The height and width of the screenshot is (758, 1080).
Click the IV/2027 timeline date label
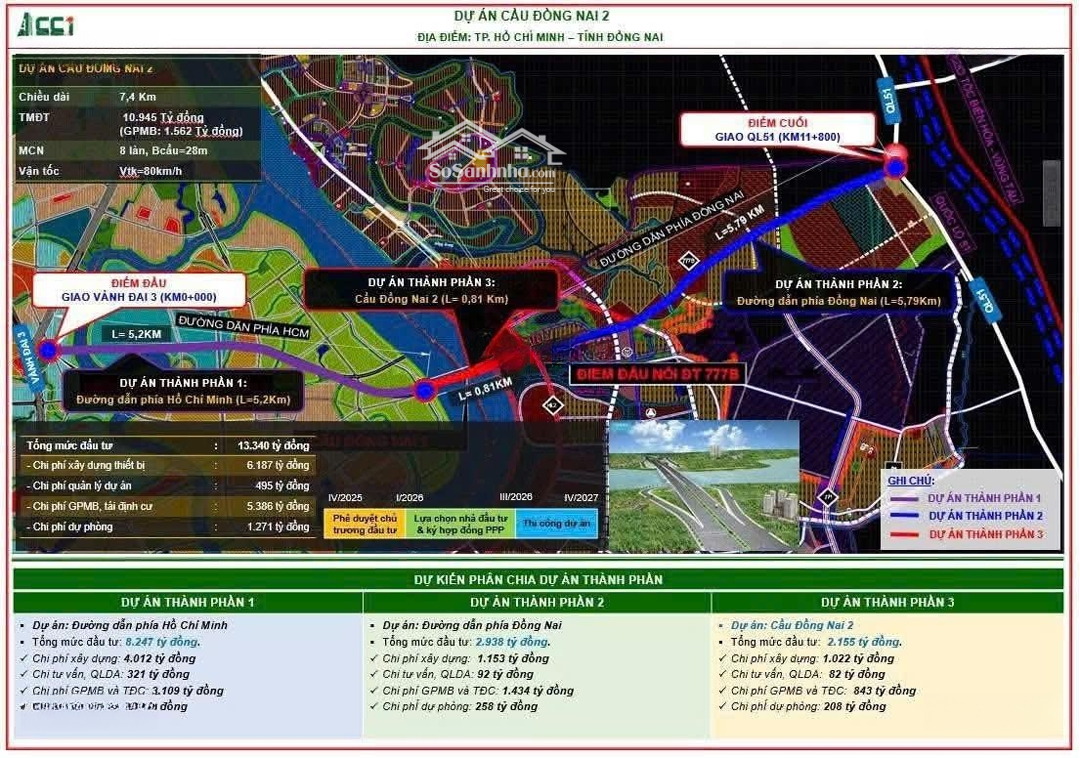point(581,498)
